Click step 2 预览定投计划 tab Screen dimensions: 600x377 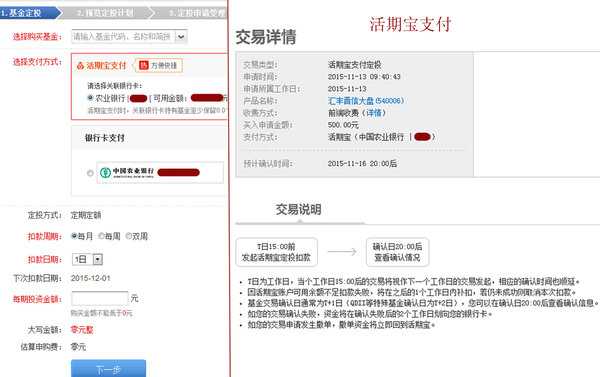[x=105, y=13]
